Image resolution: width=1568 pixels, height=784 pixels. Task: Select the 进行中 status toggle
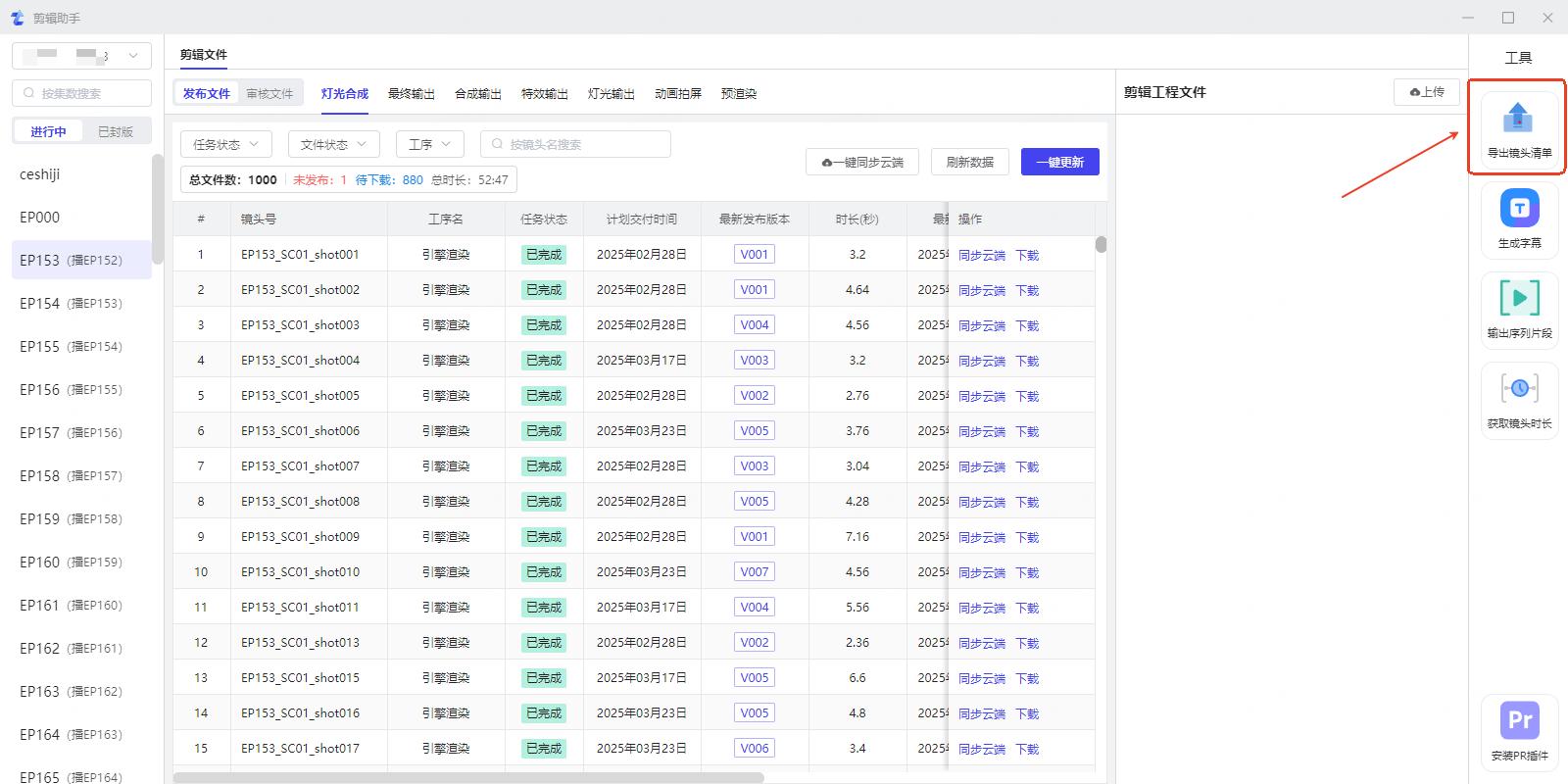(x=48, y=131)
